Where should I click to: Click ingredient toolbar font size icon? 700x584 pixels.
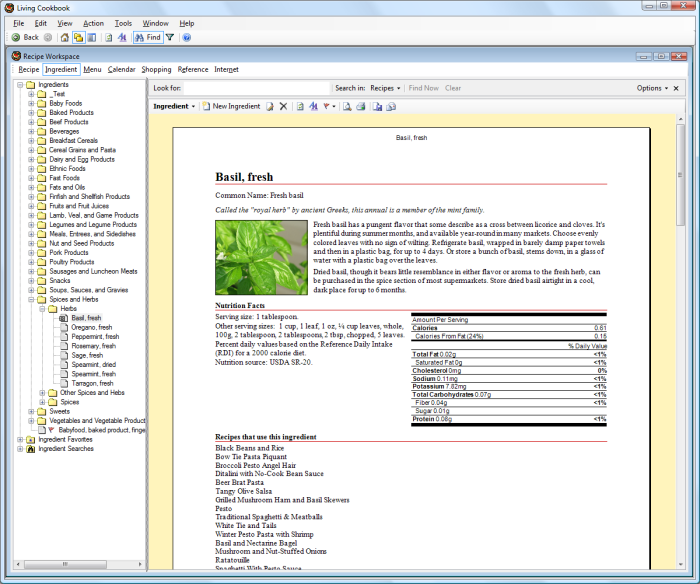click(313, 106)
